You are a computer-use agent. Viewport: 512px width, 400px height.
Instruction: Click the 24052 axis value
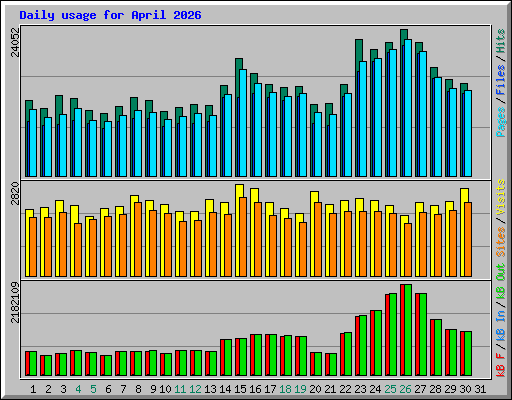click(x=15, y=42)
